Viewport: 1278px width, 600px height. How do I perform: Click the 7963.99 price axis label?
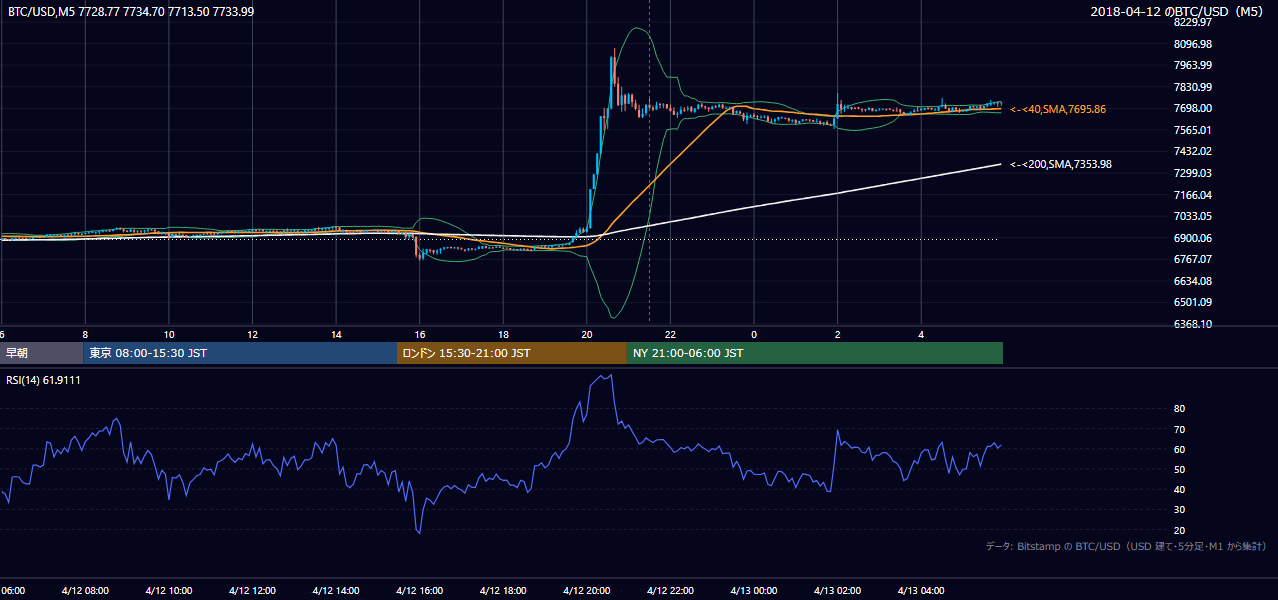tap(1193, 66)
